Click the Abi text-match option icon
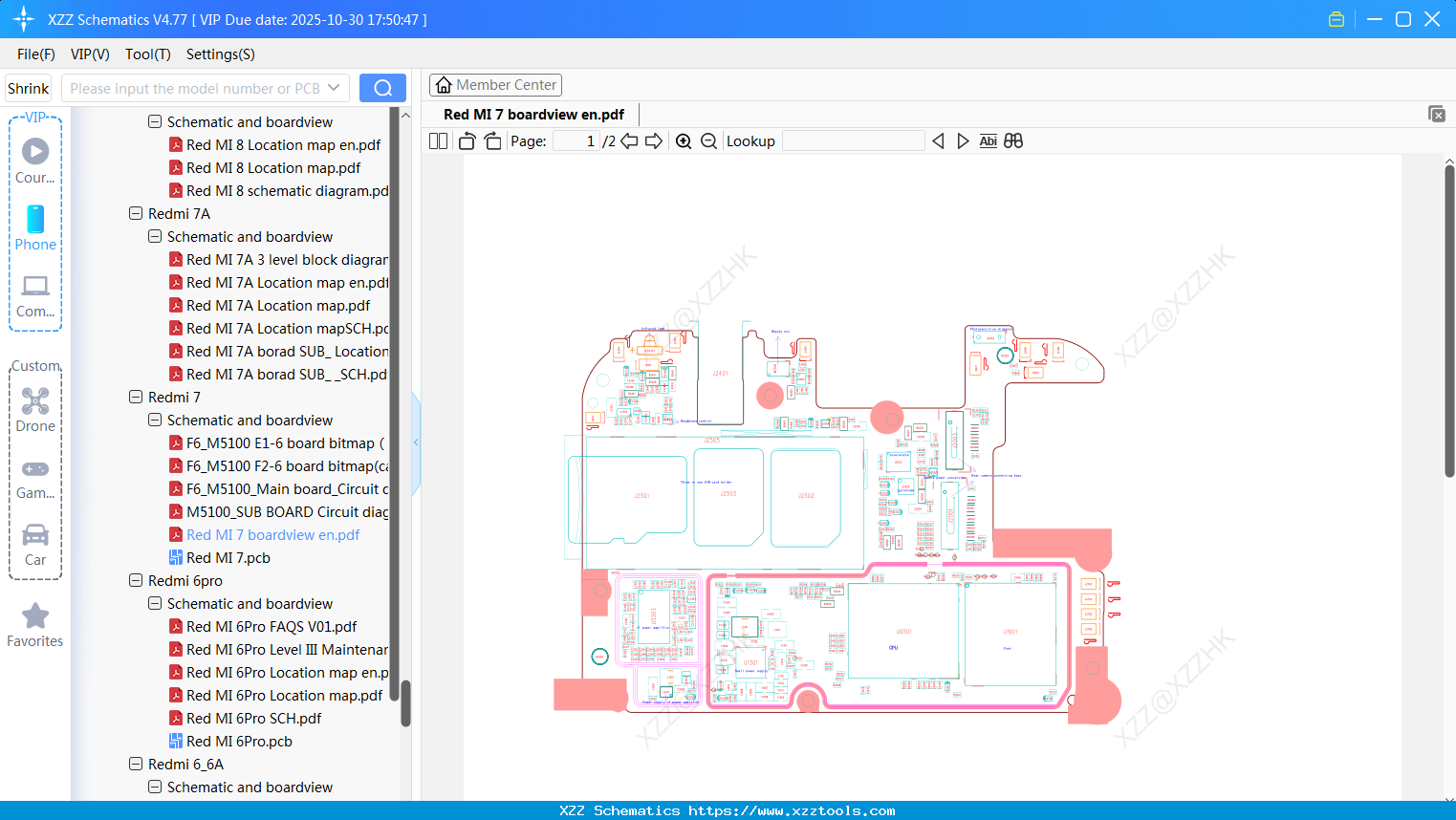The width and height of the screenshot is (1456, 820). click(x=989, y=141)
